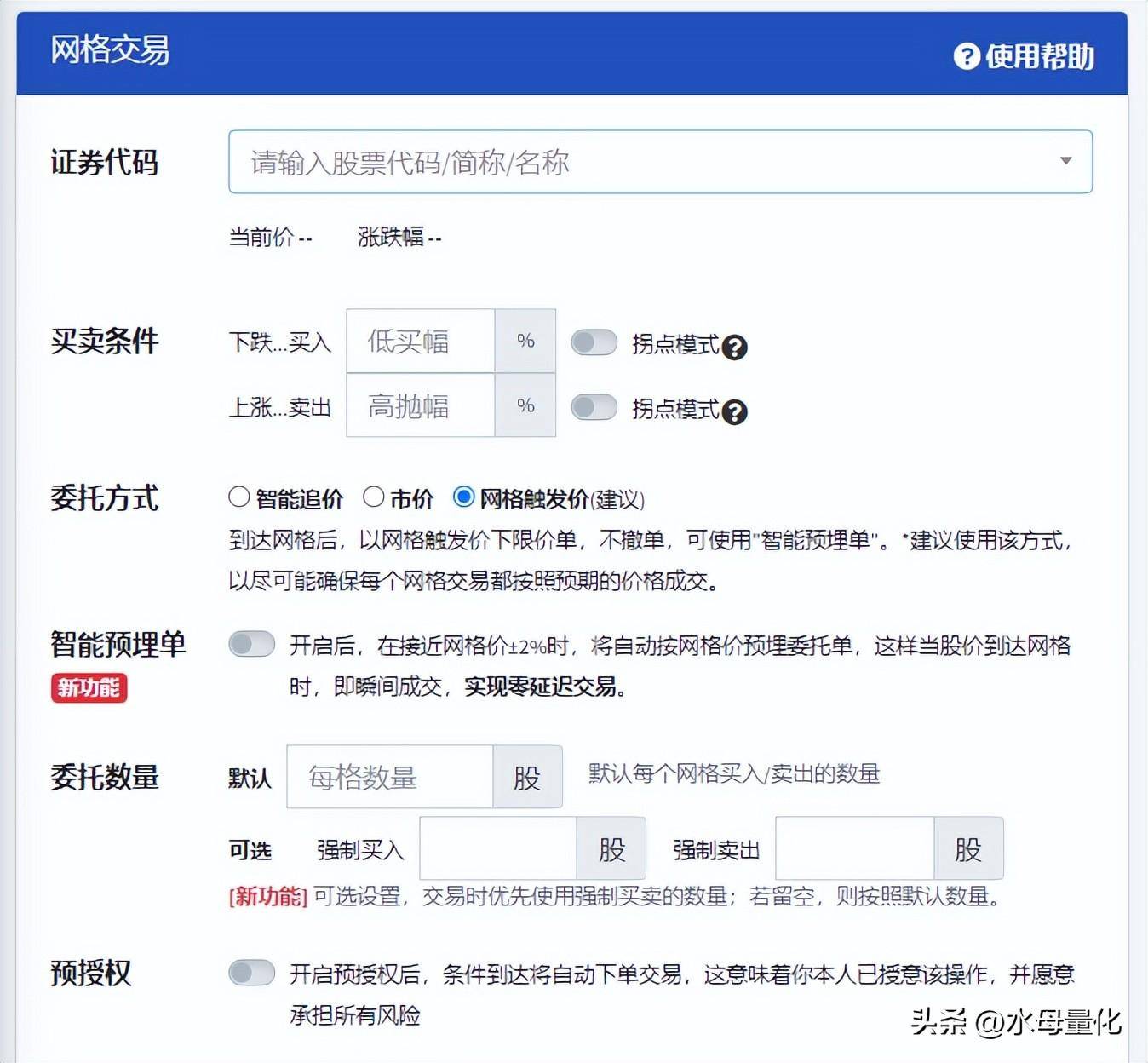Click the red [新功能] text below 可选
Viewport: 1148px width, 1063px height.
coord(267,896)
